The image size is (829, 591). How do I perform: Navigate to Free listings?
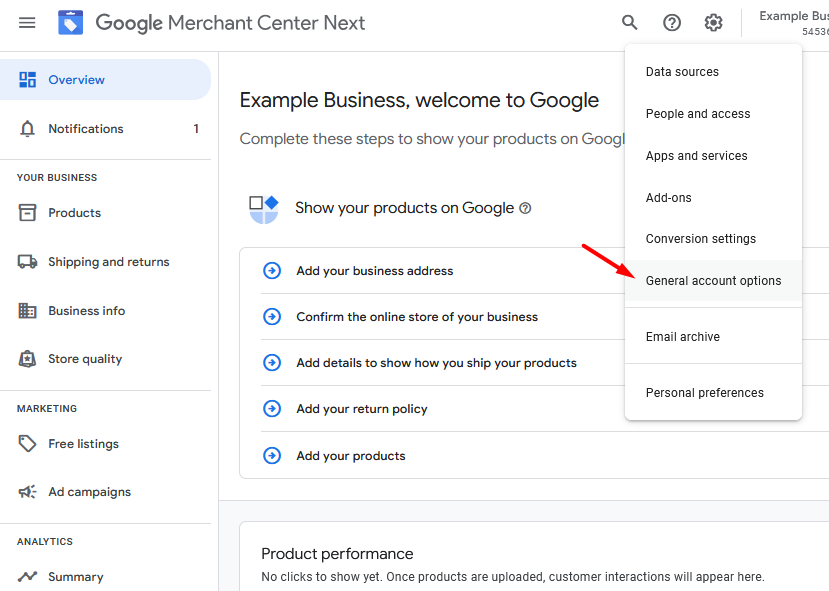[105, 444]
